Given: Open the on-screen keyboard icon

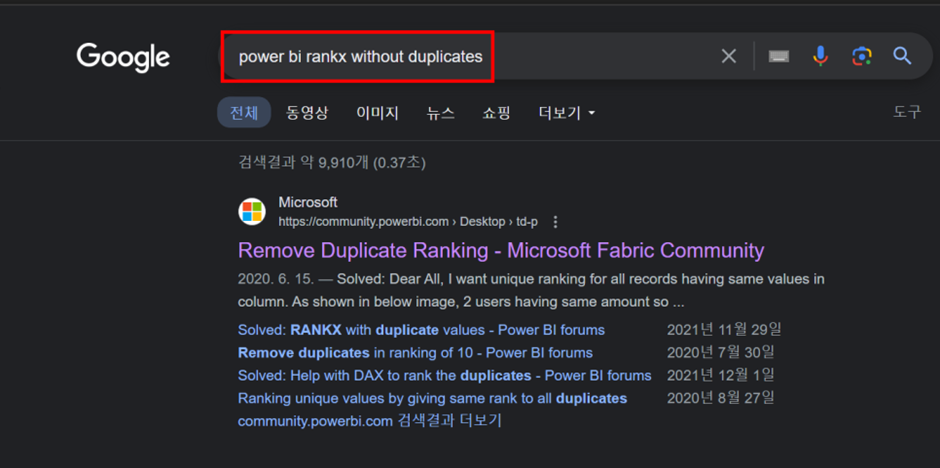Looking at the screenshot, I should point(779,56).
